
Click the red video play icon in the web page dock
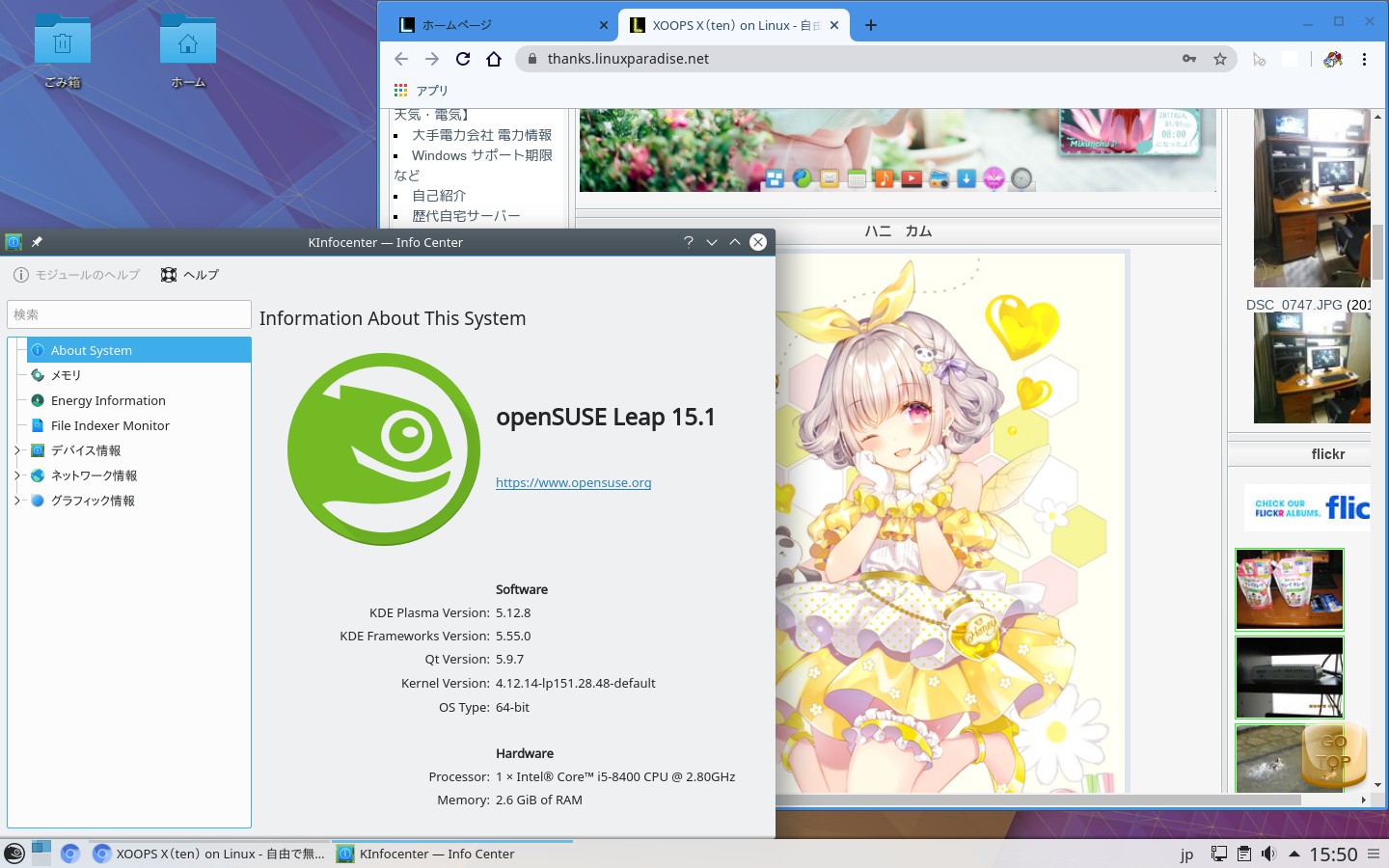point(912,178)
